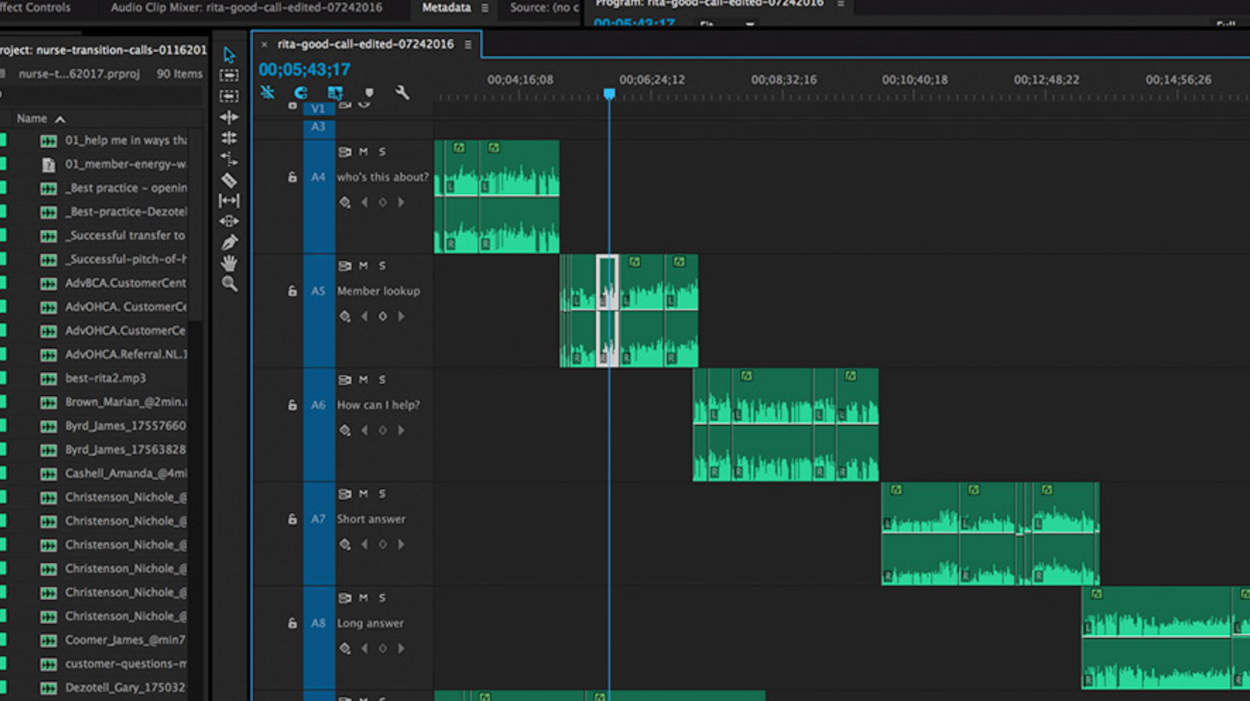Click the blue playhead marker on ruler

click(609, 94)
